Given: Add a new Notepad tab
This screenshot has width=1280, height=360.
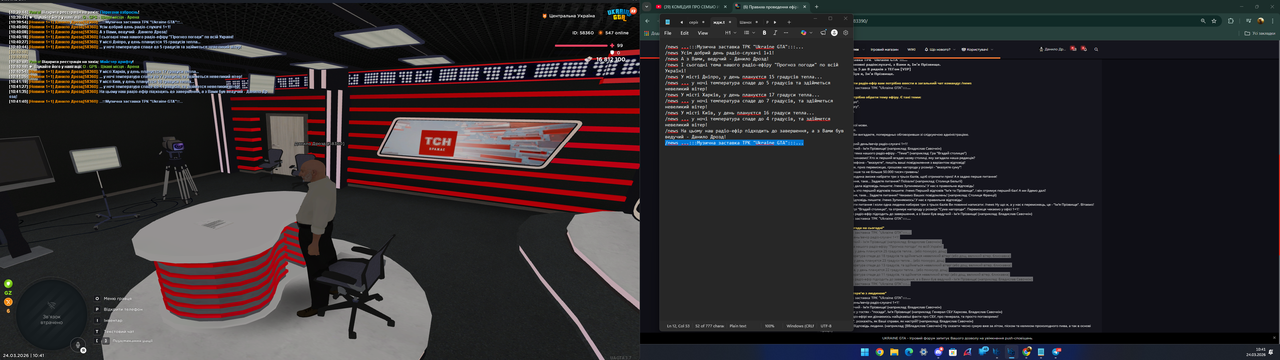Looking at the screenshot, I should [x=789, y=22].
